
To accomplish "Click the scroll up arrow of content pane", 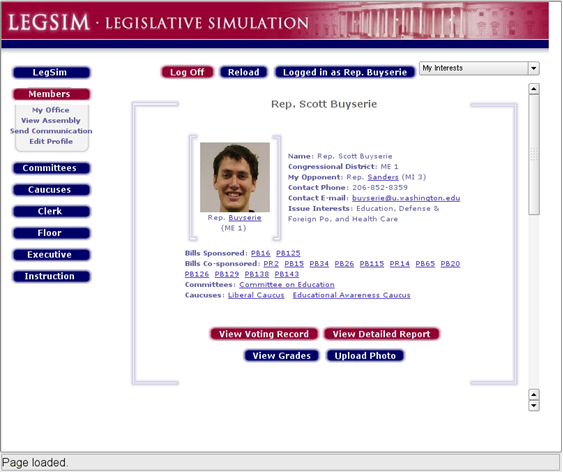I will pyautogui.click(x=534, y=89).
